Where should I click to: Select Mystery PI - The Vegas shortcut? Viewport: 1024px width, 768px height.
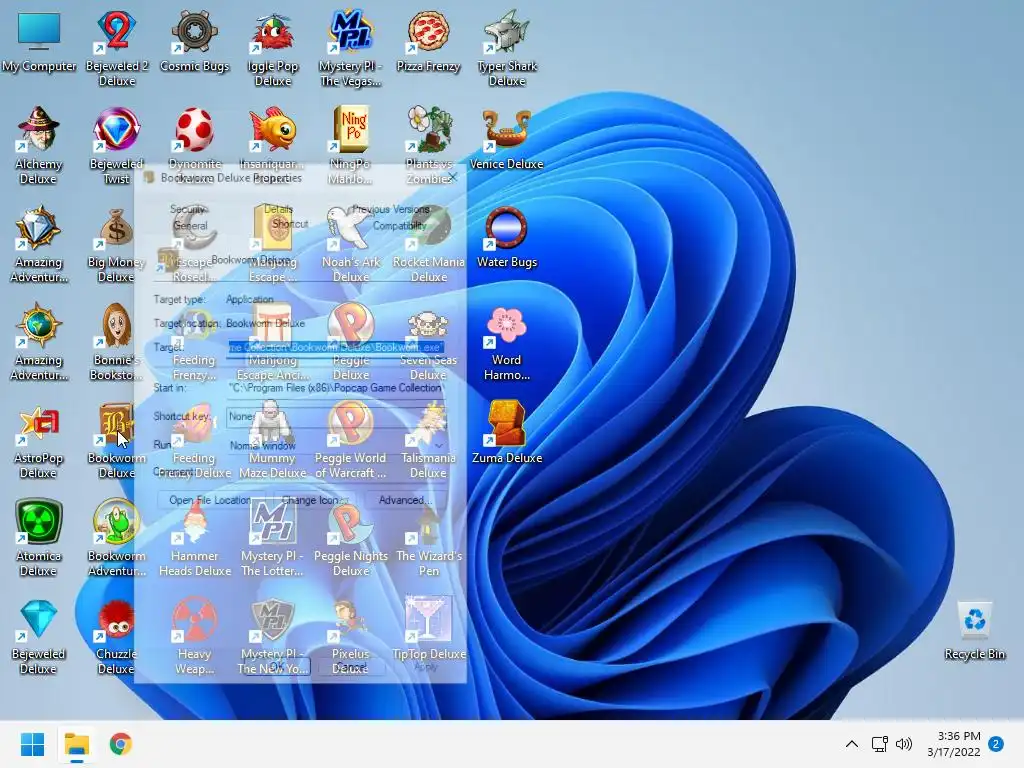(351, 49)
